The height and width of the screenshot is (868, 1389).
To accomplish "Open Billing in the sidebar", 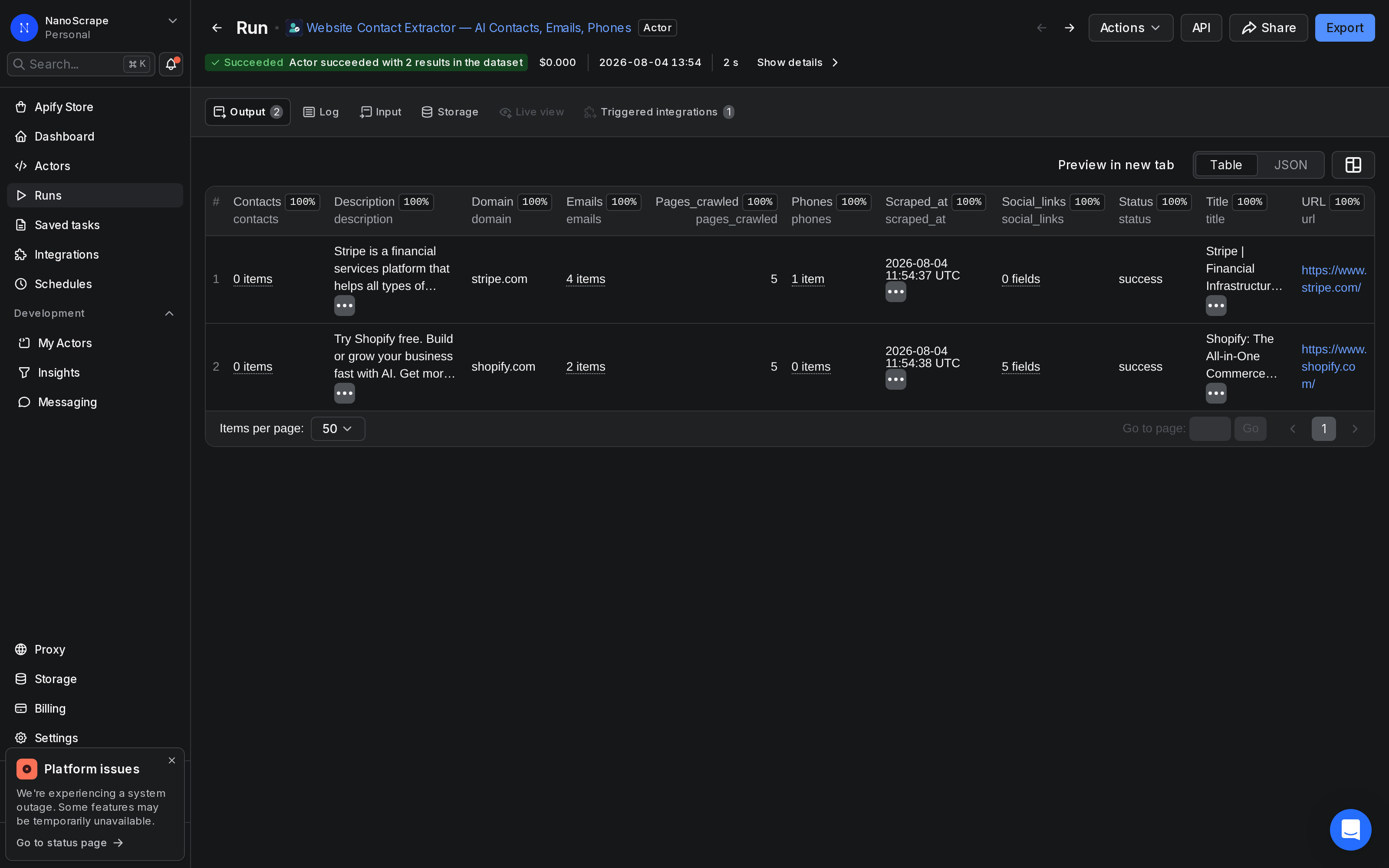I will [95, 708].
